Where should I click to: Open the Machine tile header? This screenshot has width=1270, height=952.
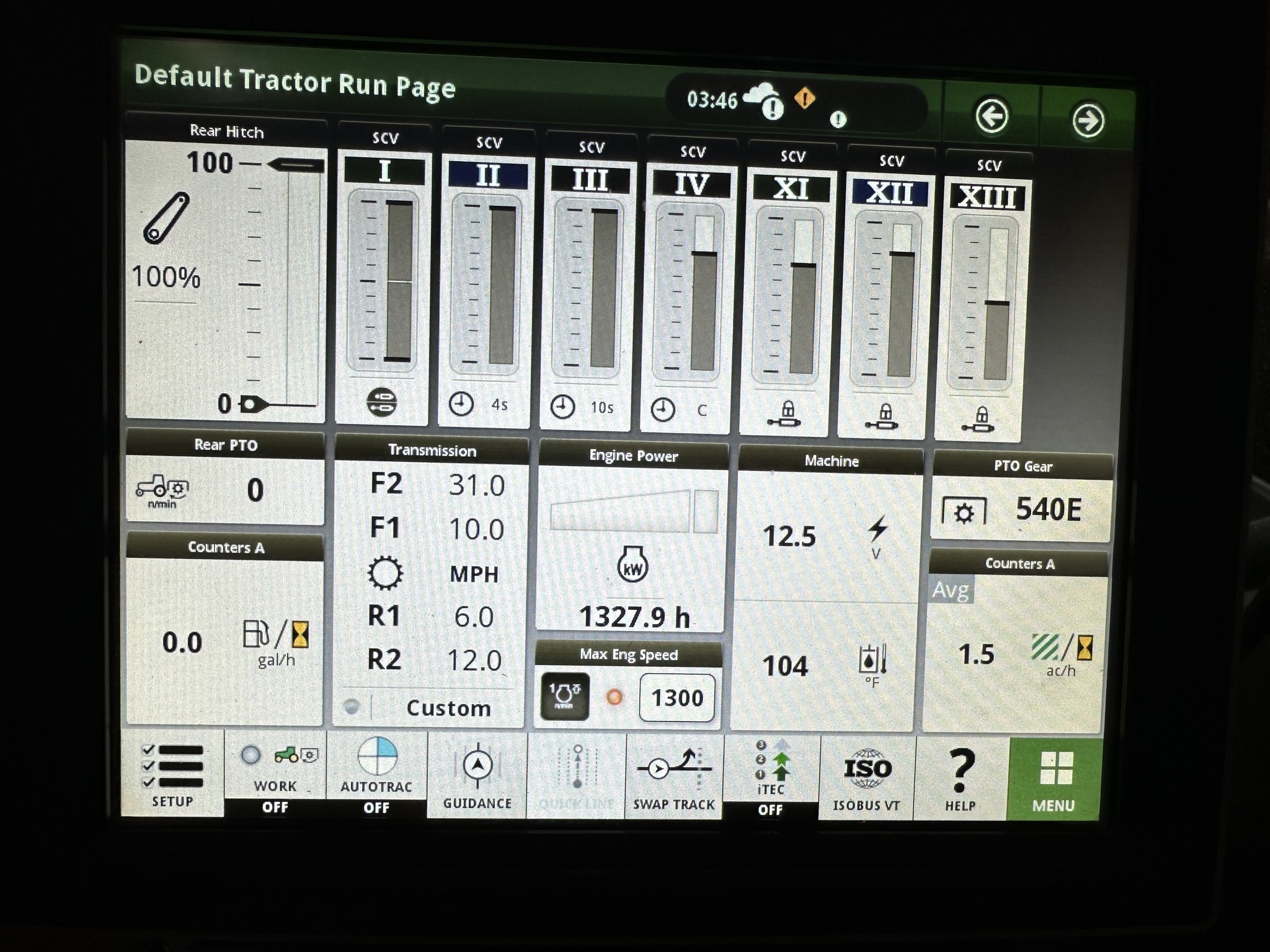click(832, 461)
